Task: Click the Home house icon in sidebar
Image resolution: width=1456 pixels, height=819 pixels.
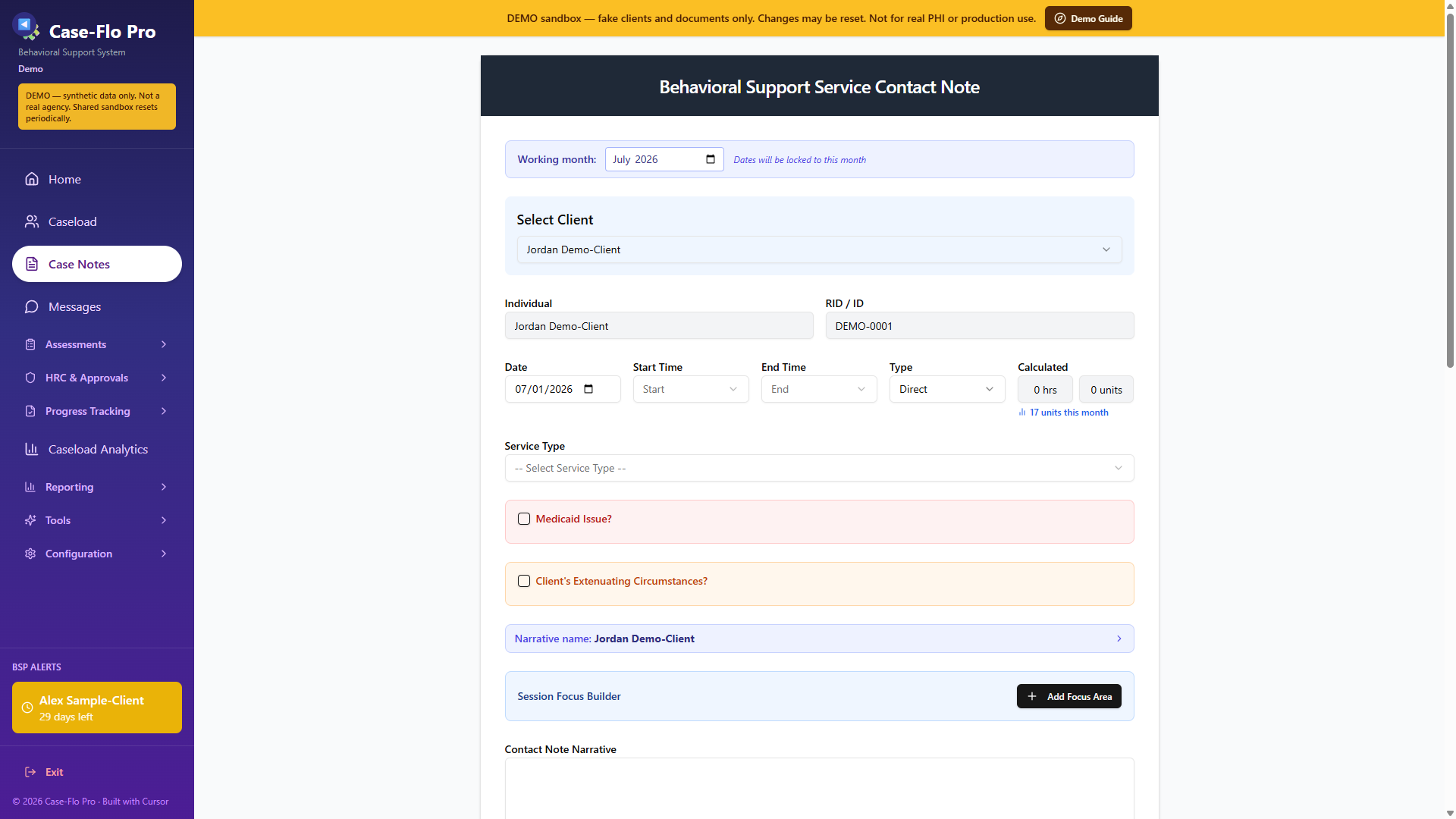Action: coord(31,179)
